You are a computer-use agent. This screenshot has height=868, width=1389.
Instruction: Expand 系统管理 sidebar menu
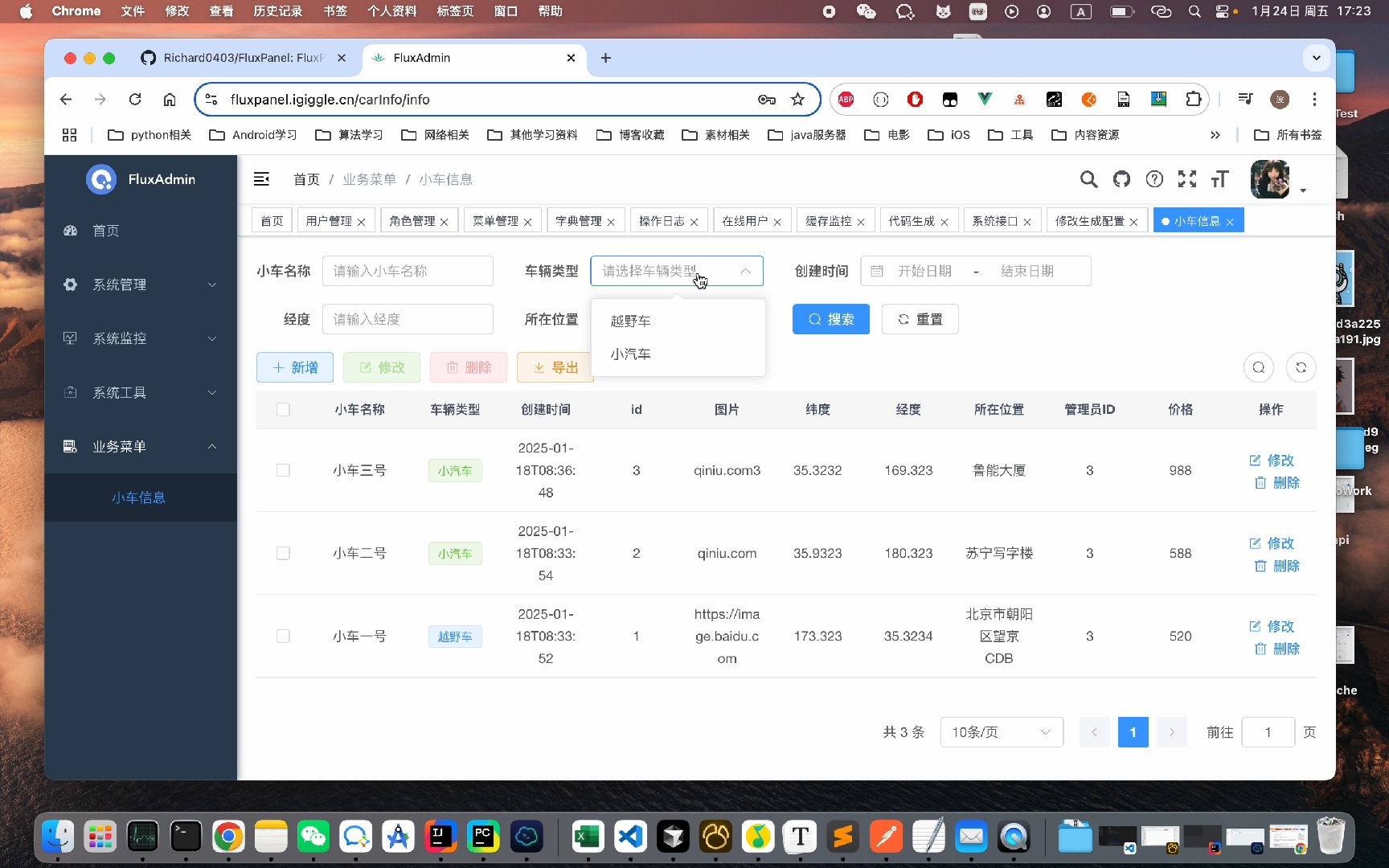[141, 285]
